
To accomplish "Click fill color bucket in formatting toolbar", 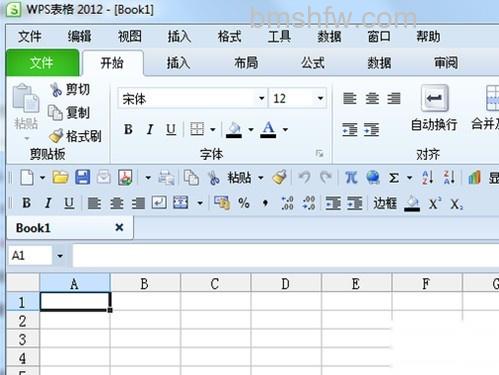I will click(412, 203).
